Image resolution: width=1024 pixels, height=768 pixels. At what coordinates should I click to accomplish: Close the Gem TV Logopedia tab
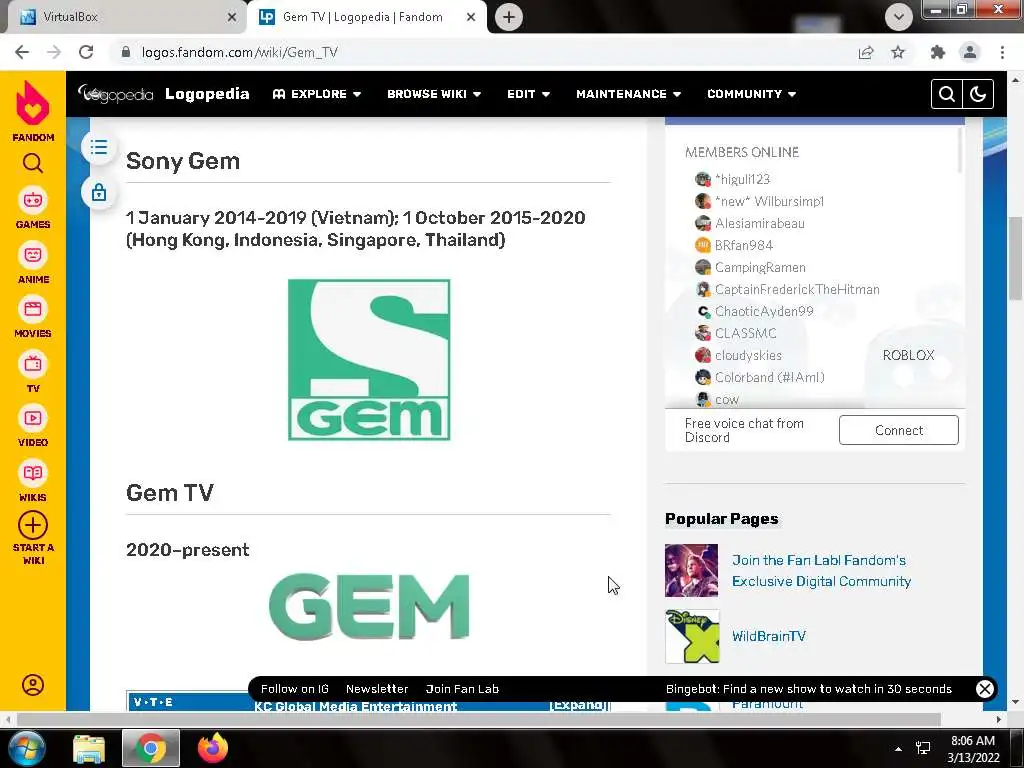click(x=471, y=17)
